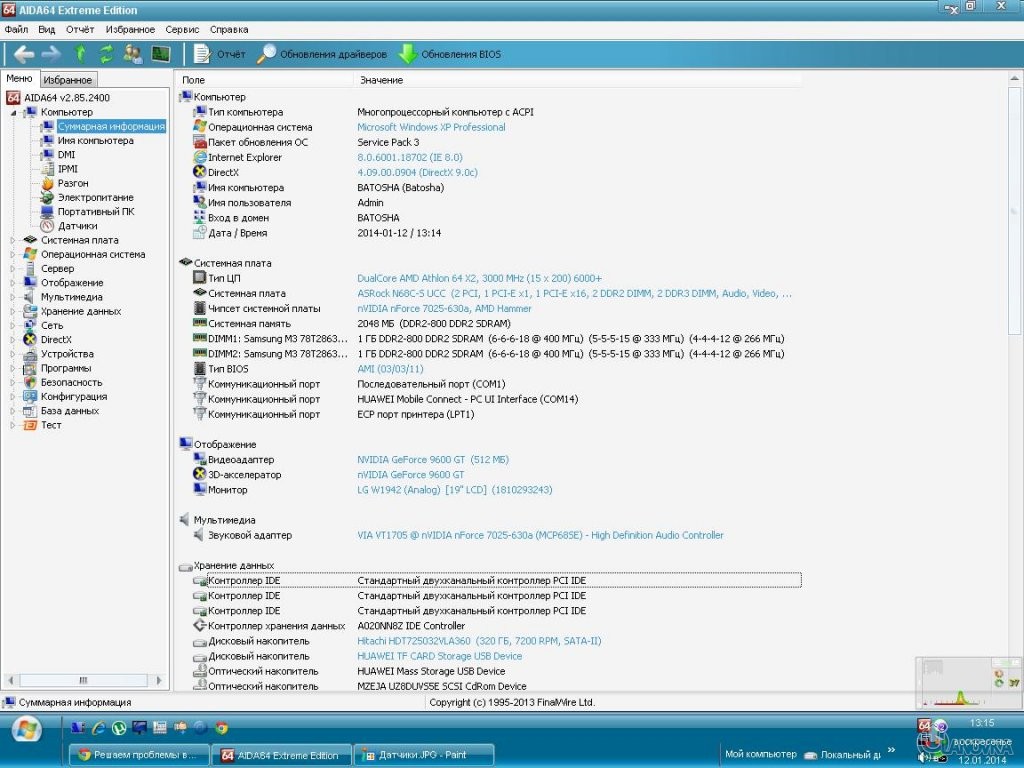Expand the Системная плата tree node
This screenshot has height=768, width=1024.
[x=13, y=240]
